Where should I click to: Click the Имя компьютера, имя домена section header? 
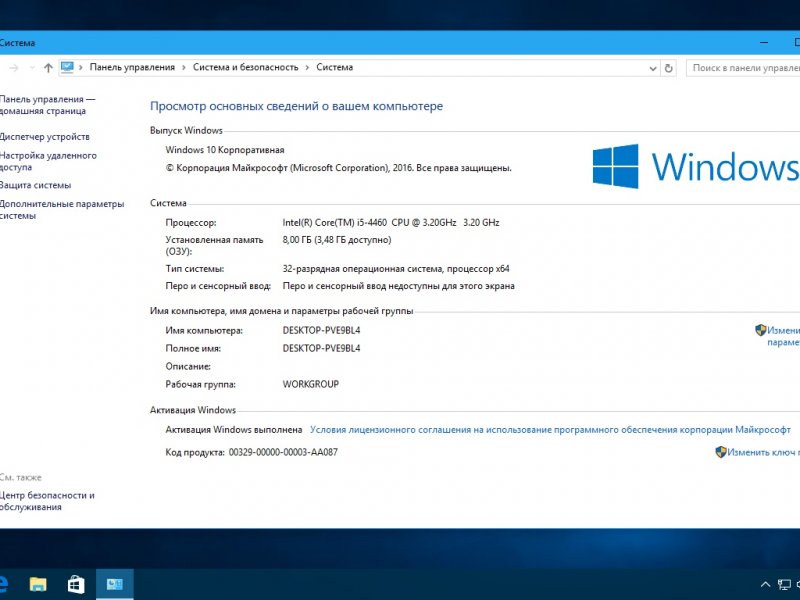pyautogui.click(x=282, y=311)
